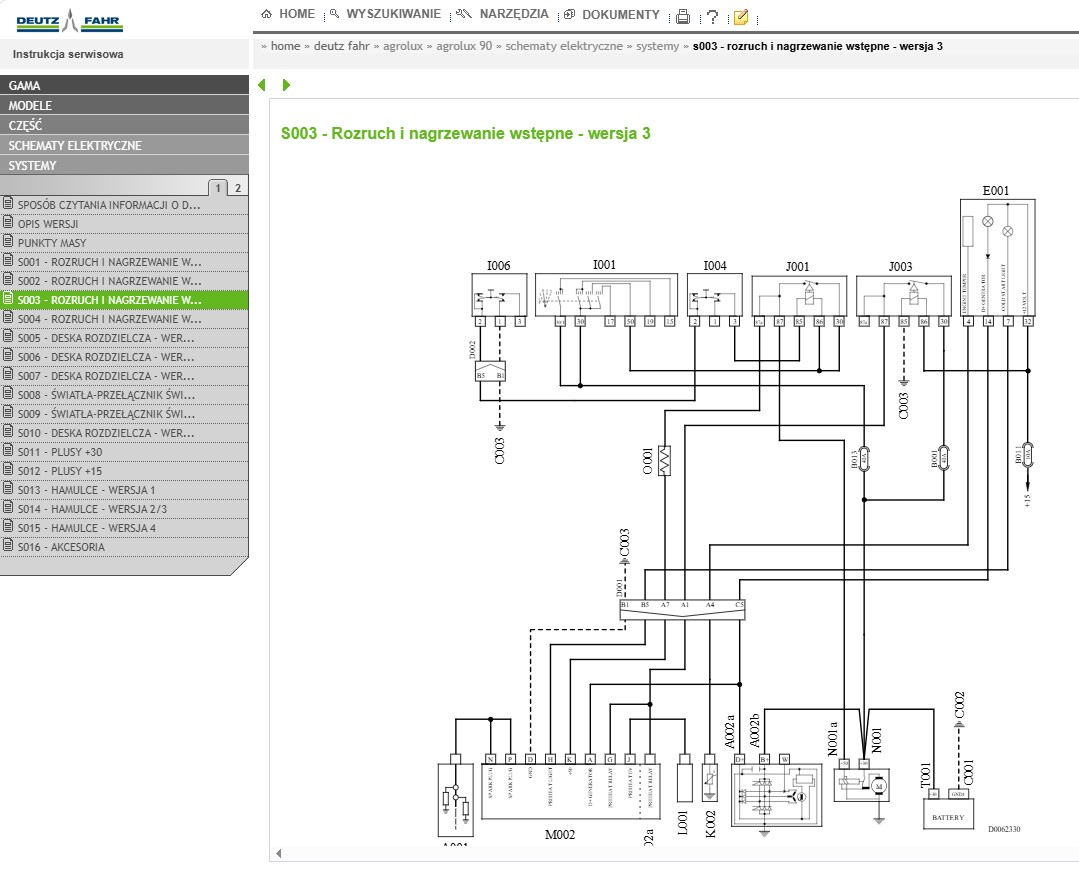Click document icon beside OPIS WERSJI
Screen dimensions: 1079x869
tap(8, 222)
